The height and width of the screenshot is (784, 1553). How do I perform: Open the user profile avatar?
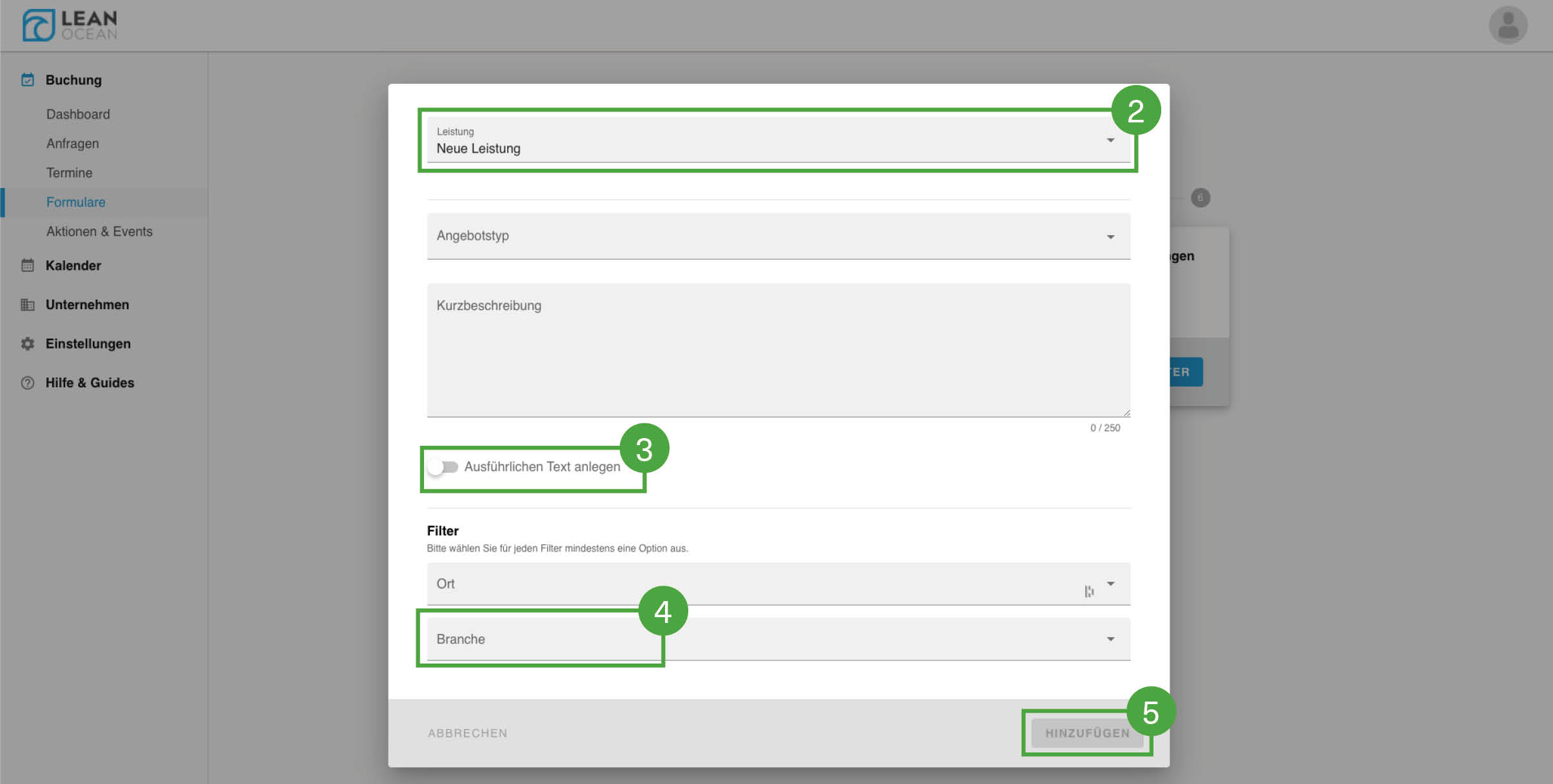tap(1507, 26)
